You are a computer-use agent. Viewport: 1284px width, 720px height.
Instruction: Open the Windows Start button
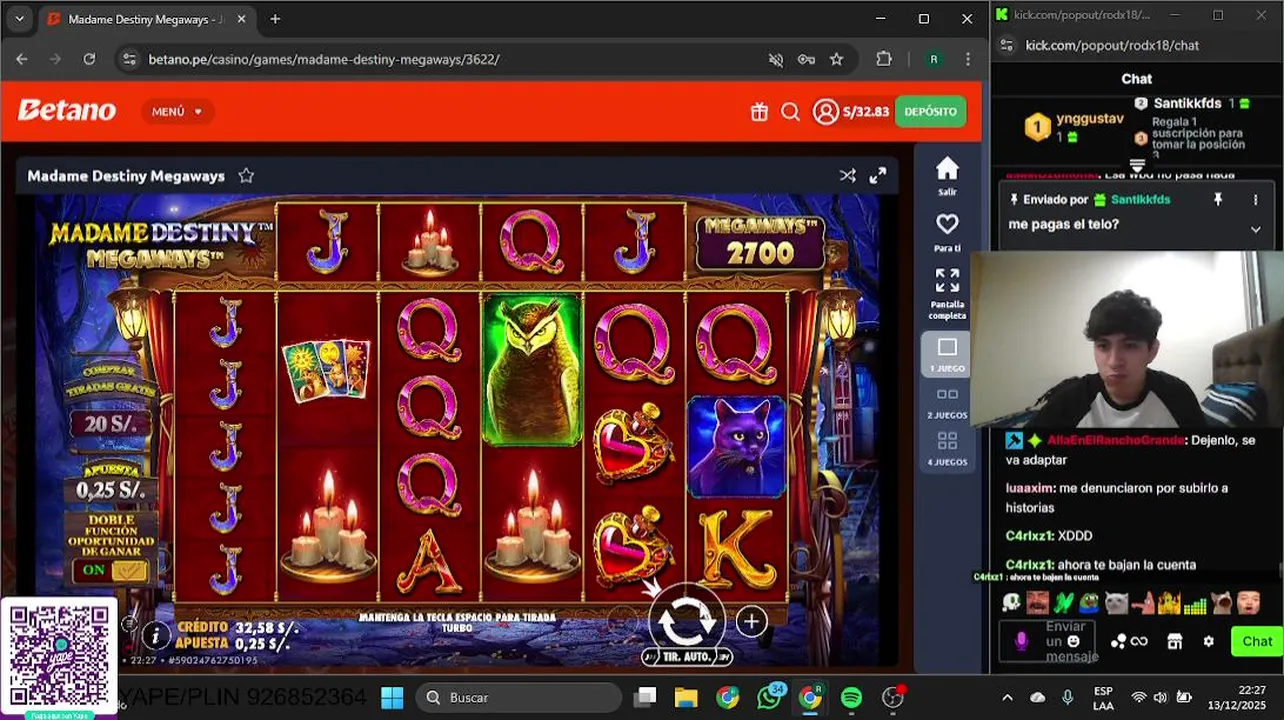(x=392, y=697)
